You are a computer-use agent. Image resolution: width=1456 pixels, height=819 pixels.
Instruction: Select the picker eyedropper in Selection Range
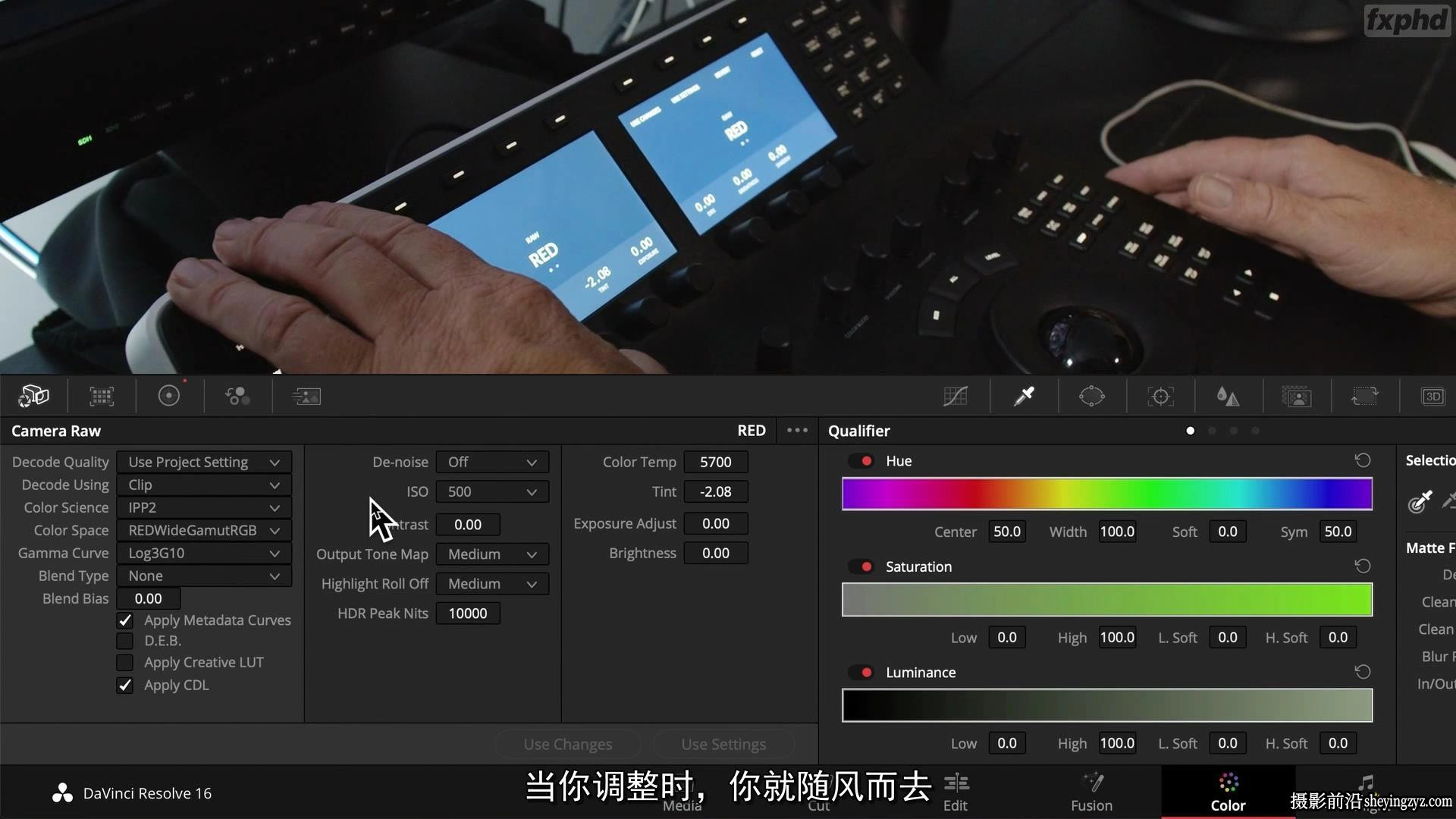pyautogui.click(x=1420, y=501)
